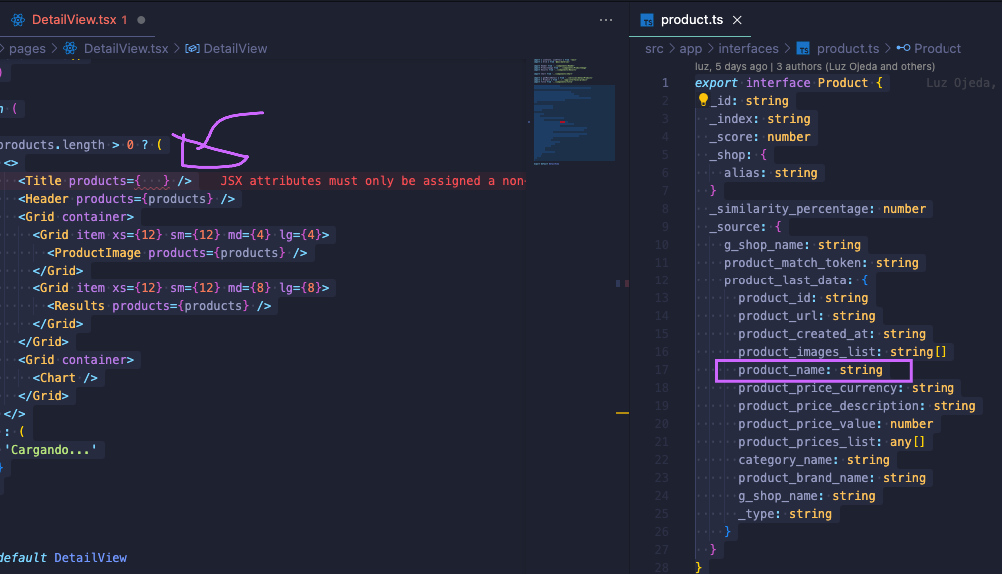Click the 'Luz Ojeda' inline blame annotation
Image resolution: width=1002 pixels, height=574 pixels.
(961, 82)
